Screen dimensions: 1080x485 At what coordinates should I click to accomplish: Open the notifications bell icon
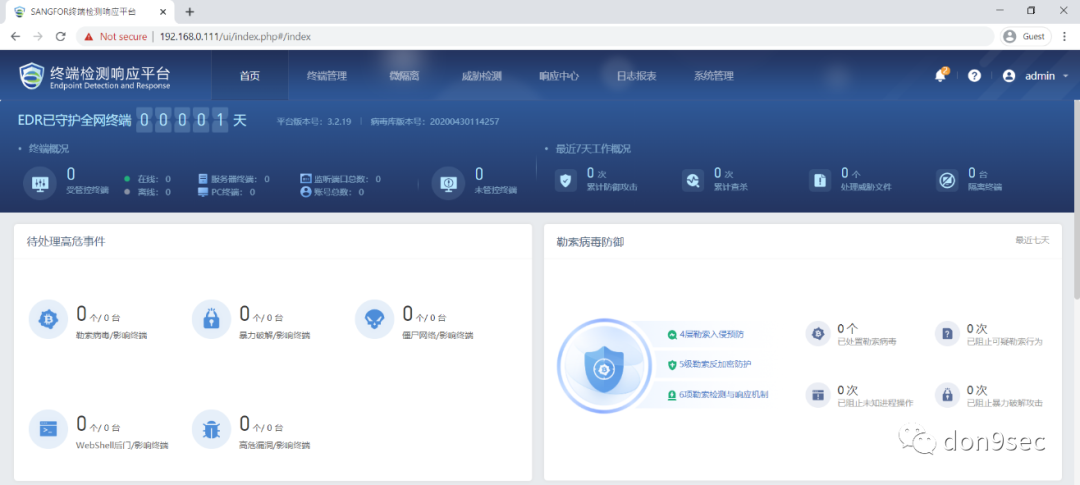940,76
